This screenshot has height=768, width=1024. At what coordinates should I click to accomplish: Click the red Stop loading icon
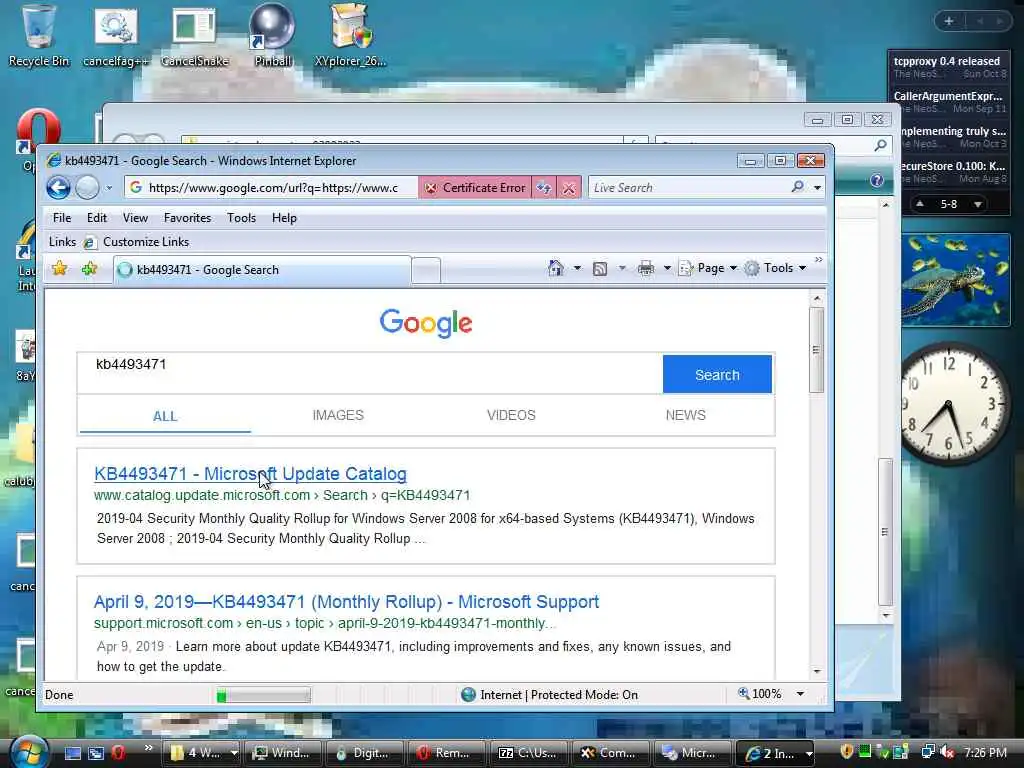[569, 188]
